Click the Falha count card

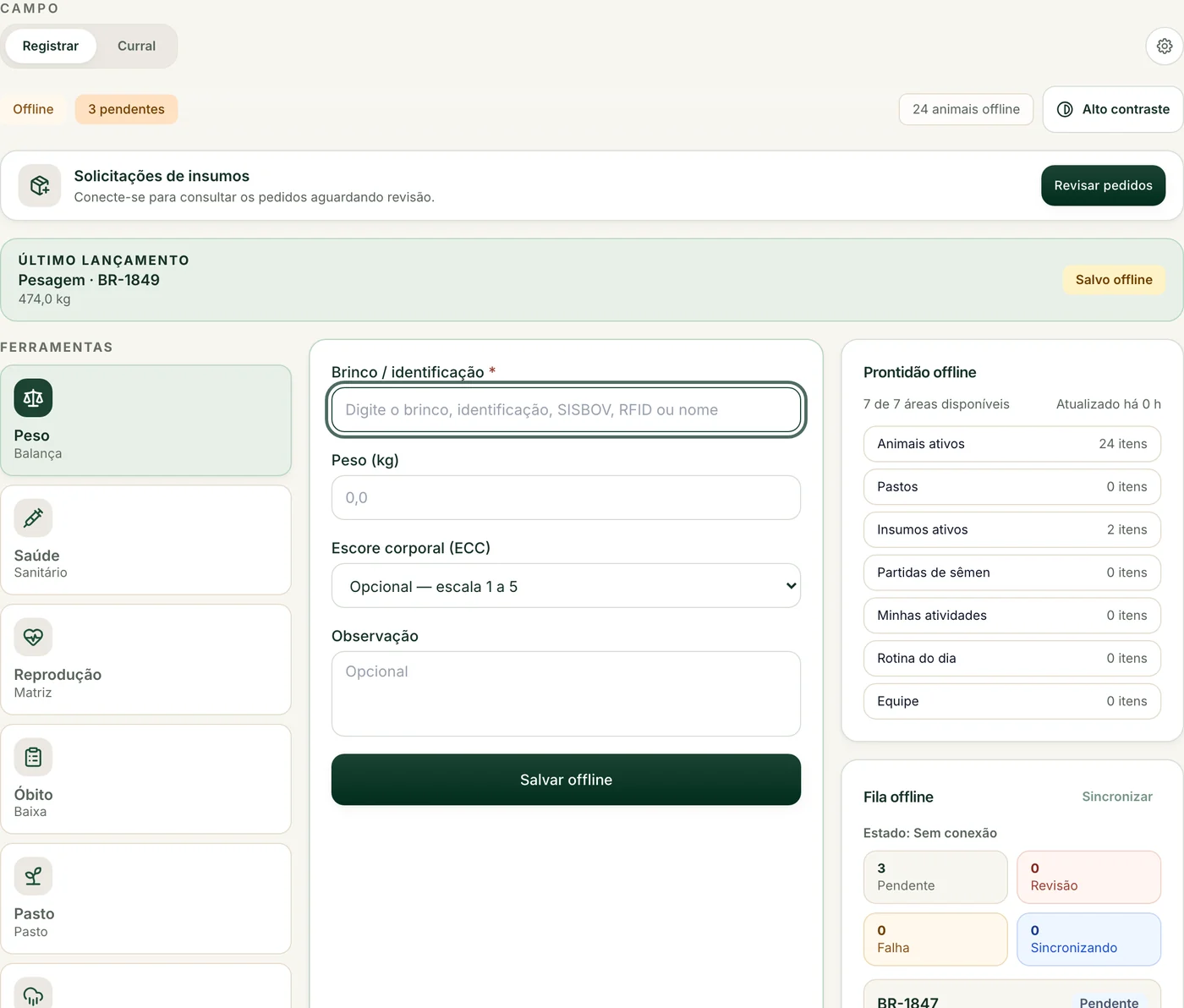[935, 940]
